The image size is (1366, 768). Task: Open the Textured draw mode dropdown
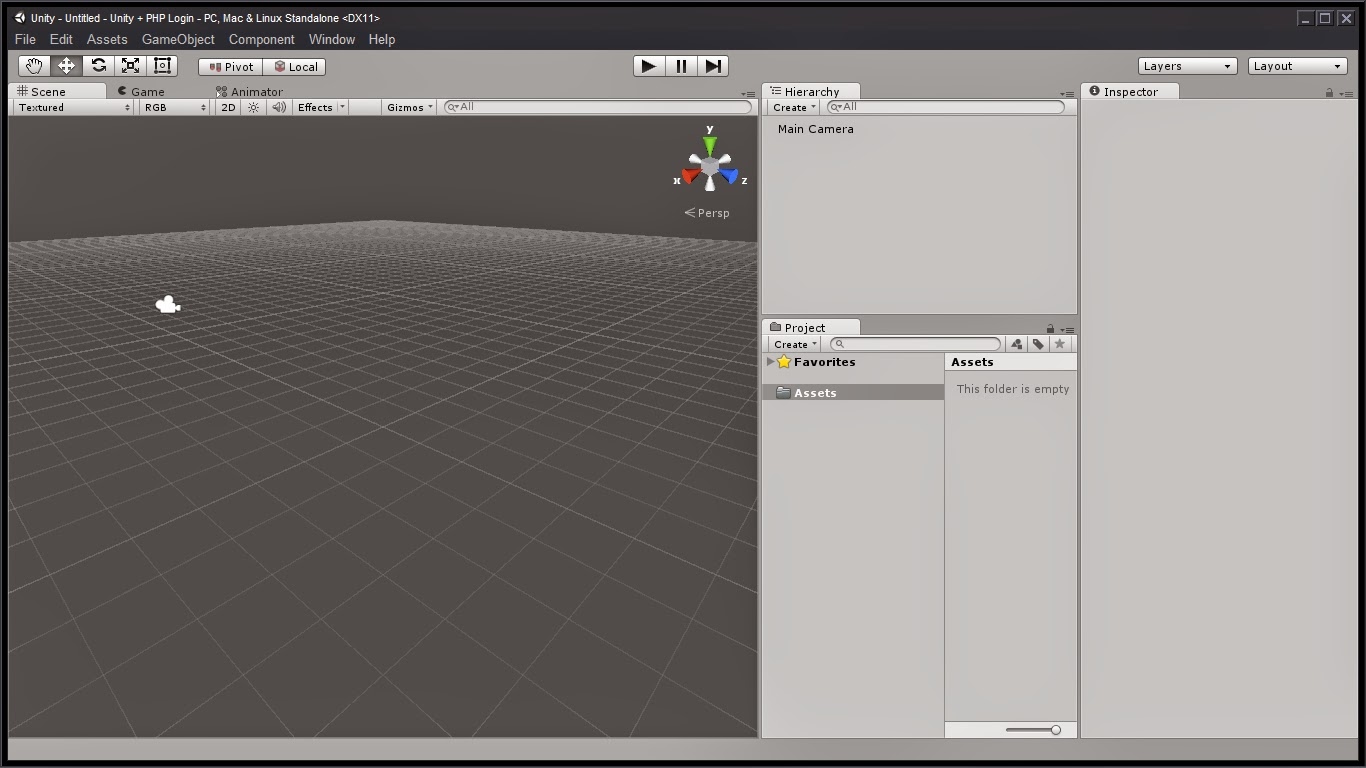(68, 107)
